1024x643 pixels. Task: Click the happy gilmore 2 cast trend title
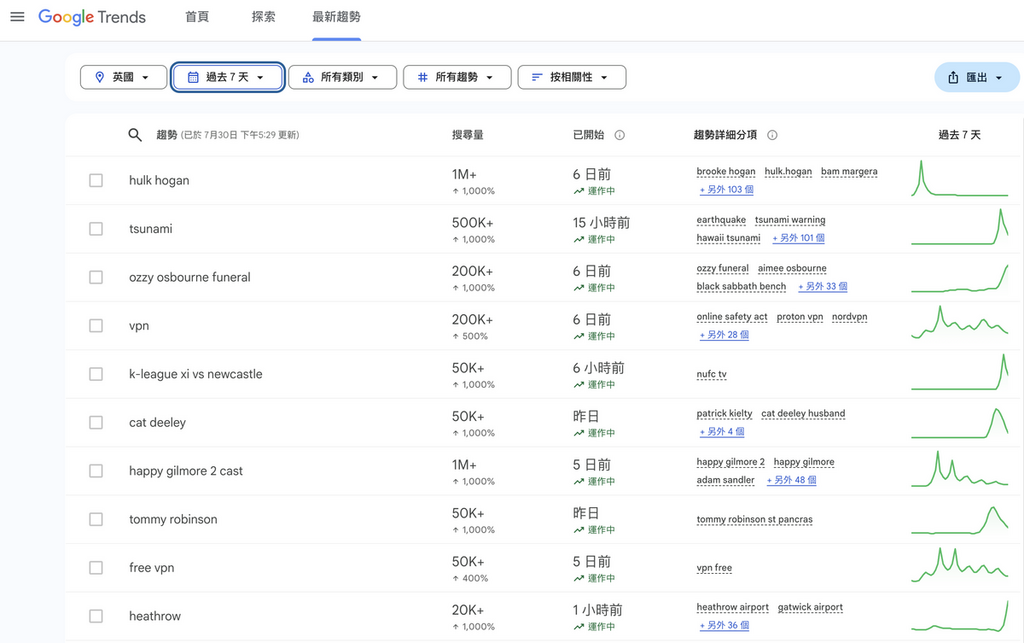point(186,471)
